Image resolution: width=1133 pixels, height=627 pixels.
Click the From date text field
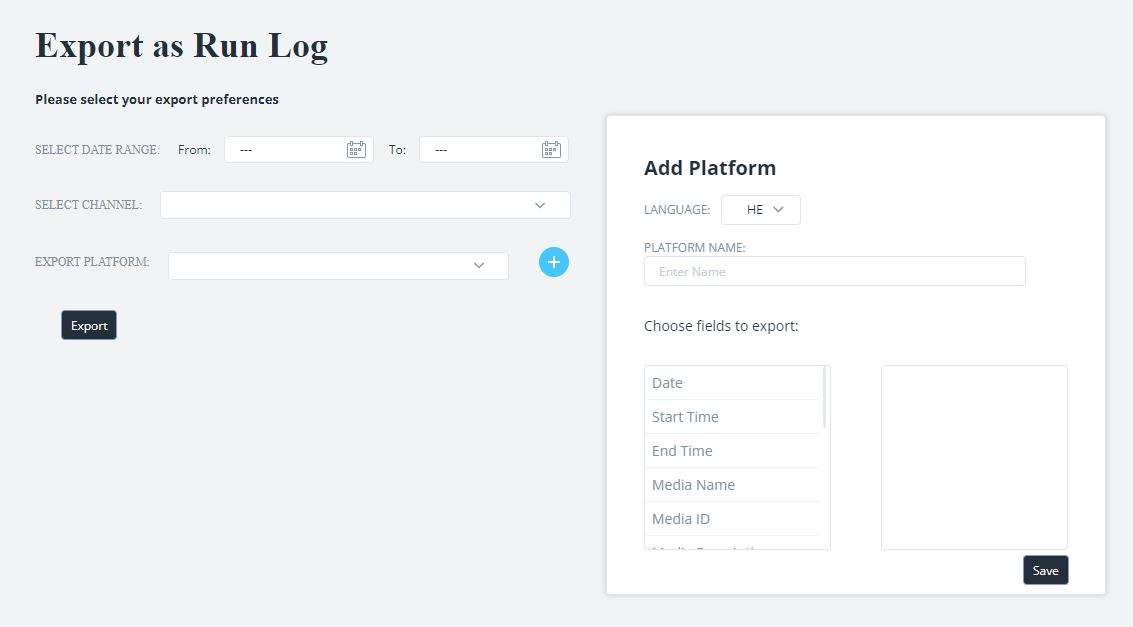coord(285,150)
